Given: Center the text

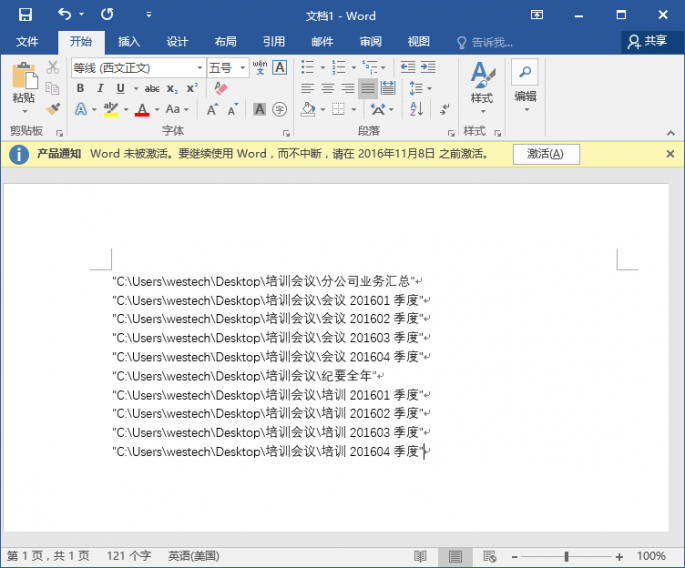Looking at the screenshot, I should pos(328,89).
